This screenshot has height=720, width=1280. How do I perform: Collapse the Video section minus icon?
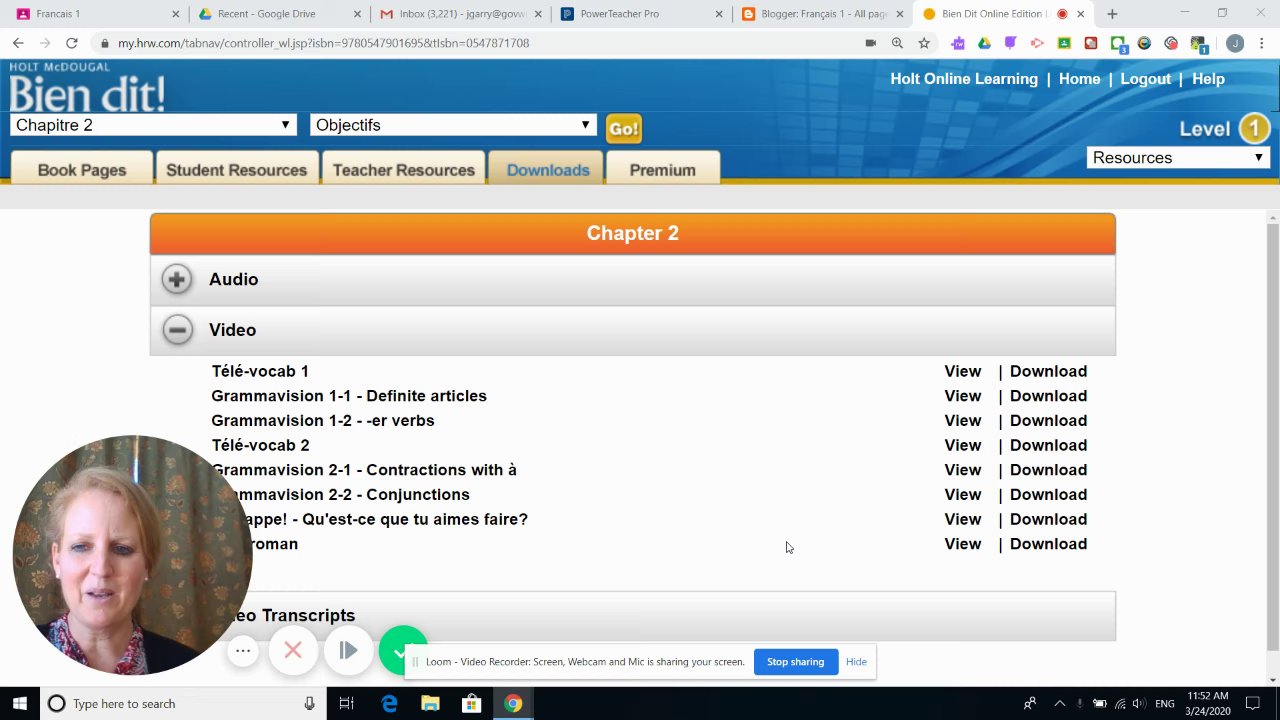click(177, 330)
